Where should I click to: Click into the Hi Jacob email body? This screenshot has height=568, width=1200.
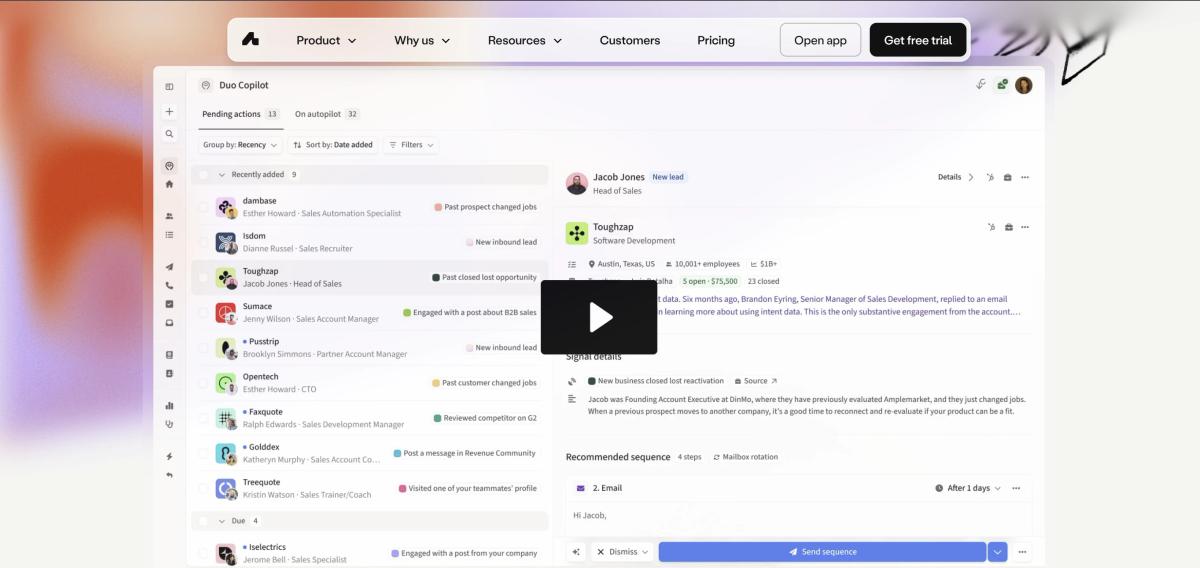coord(800,515)
